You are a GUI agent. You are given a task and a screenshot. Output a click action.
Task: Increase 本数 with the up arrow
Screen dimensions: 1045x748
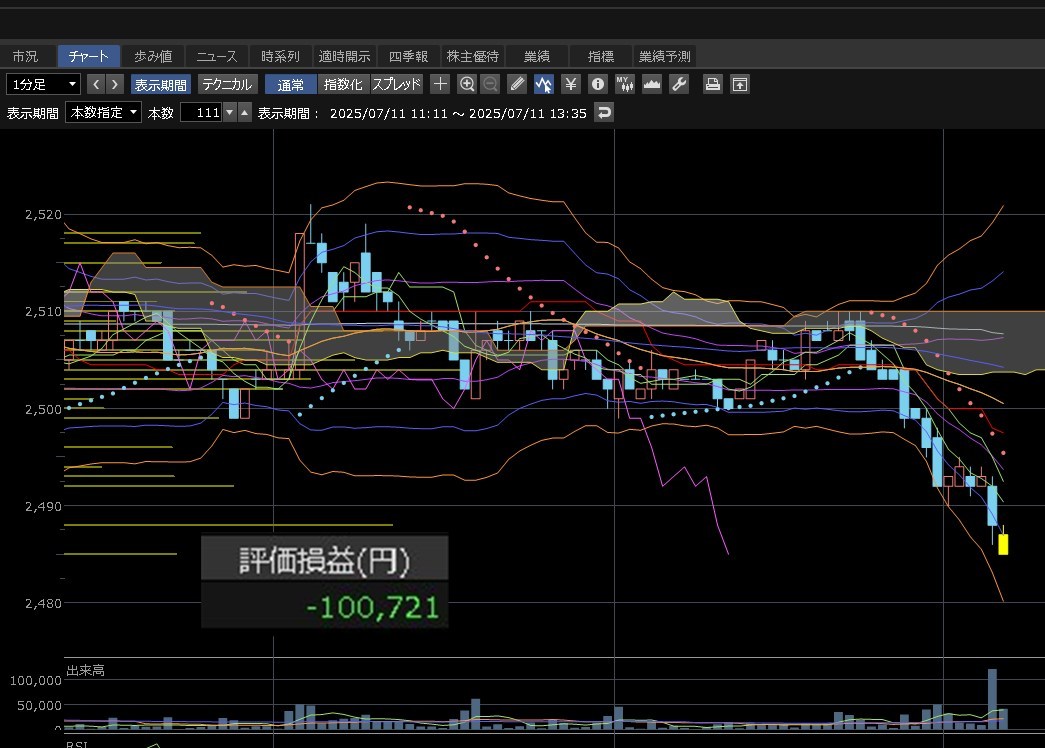[245, 113]
